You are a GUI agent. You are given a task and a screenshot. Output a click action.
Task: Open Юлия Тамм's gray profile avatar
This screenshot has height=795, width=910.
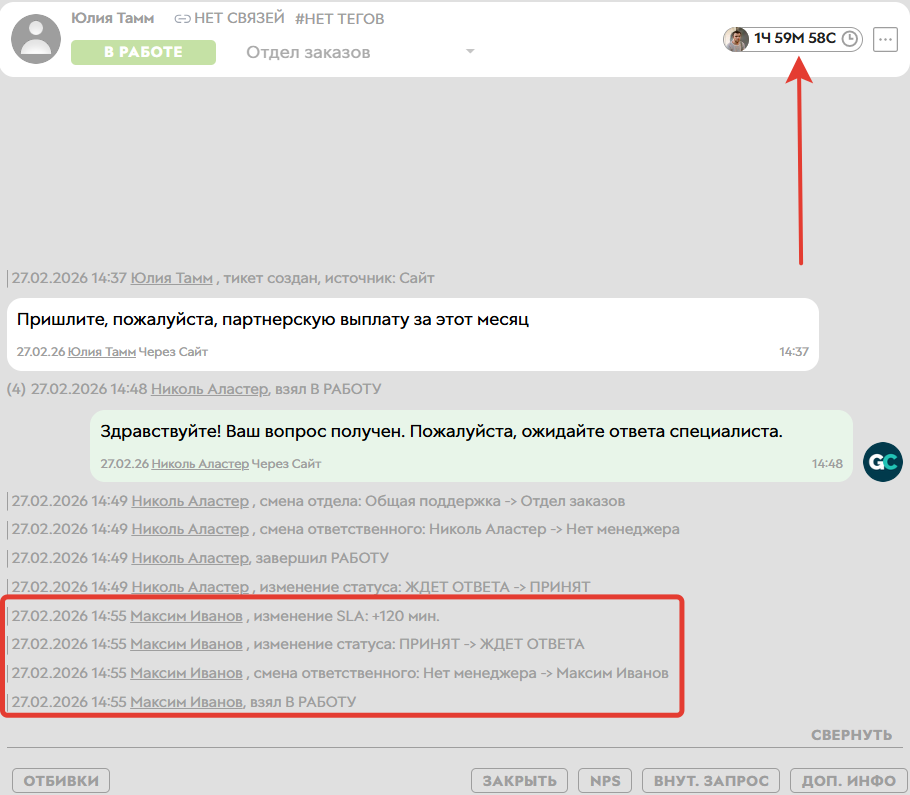pyautogui.click(x=36, y=39)
